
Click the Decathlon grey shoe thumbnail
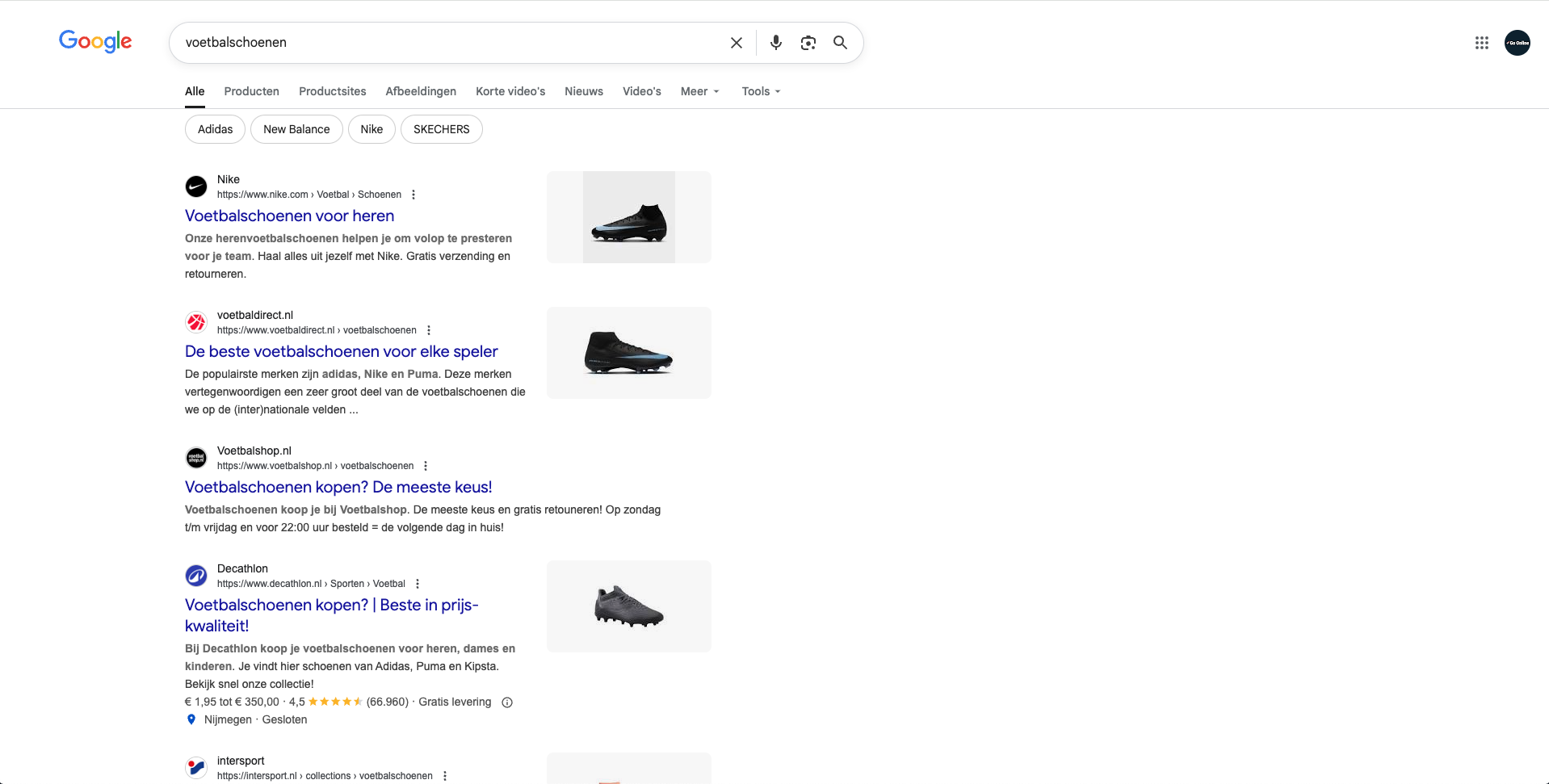[x=628, y=606]
